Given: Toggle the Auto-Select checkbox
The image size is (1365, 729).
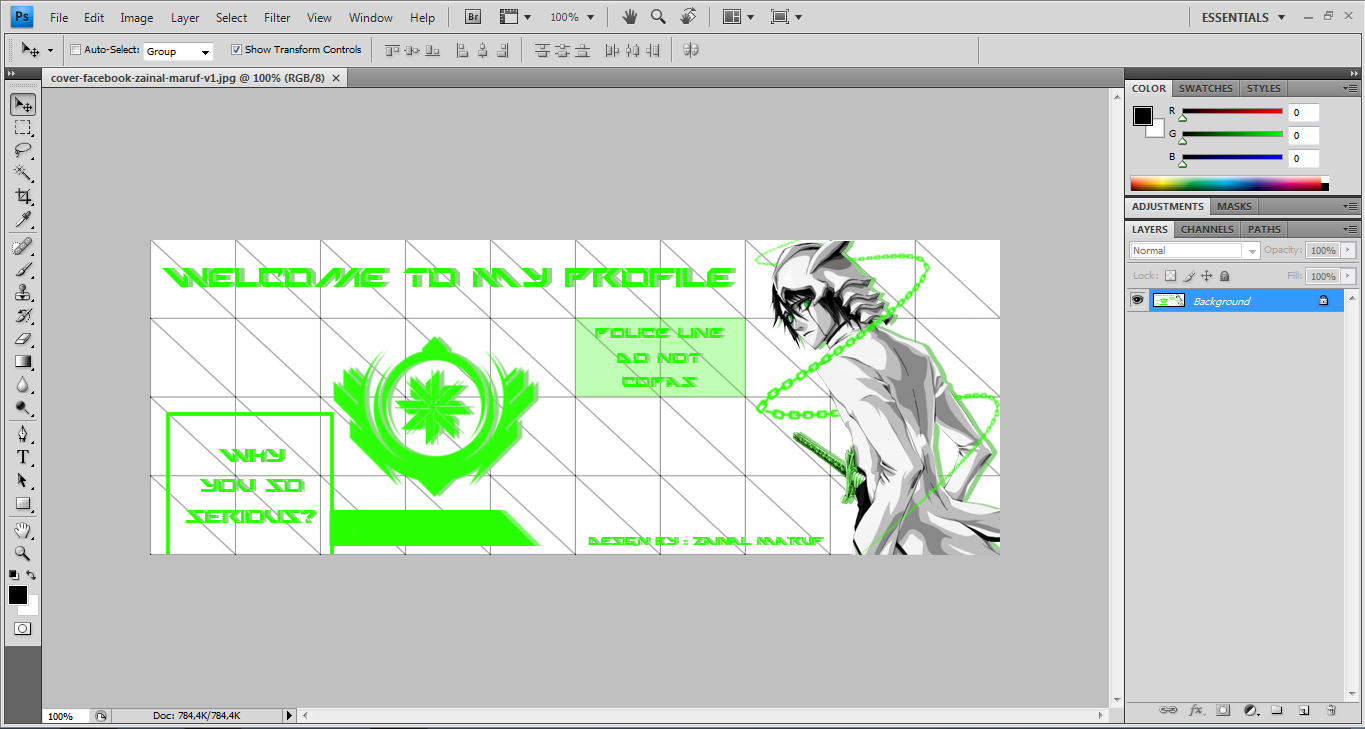Looking at the screenshot, I should click(x=76, y=49).
